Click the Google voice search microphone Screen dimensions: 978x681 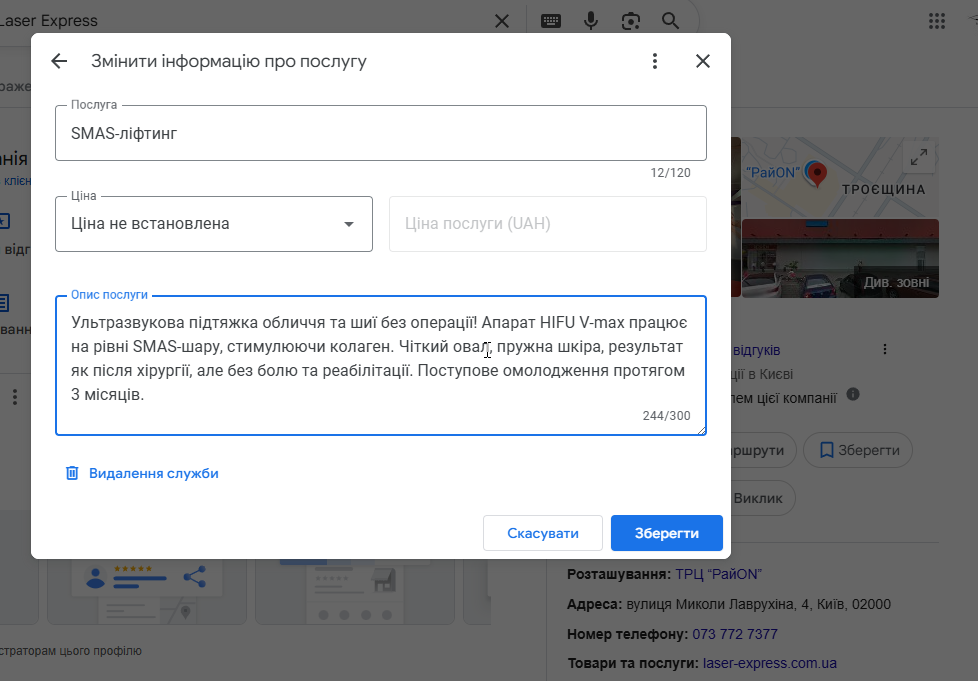coord(591,21)
